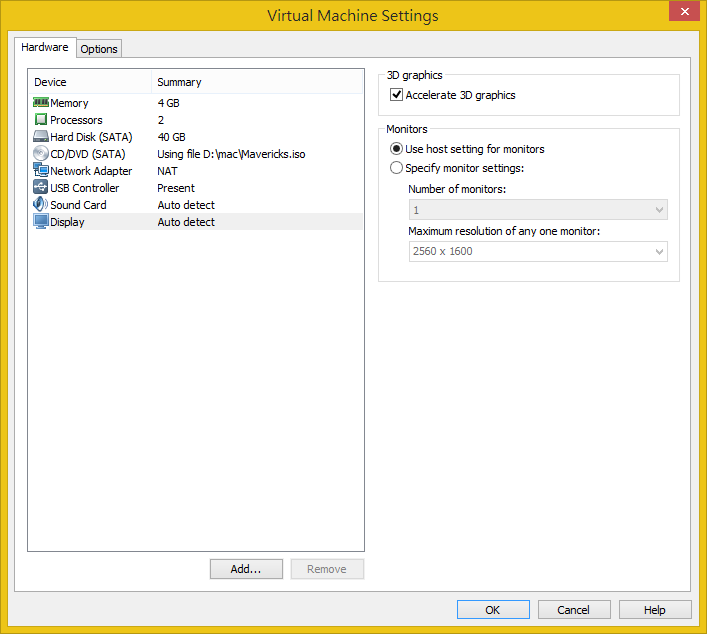The image size is (707, 634).
Task: Click the Processors chip icon
Action: 41,119
